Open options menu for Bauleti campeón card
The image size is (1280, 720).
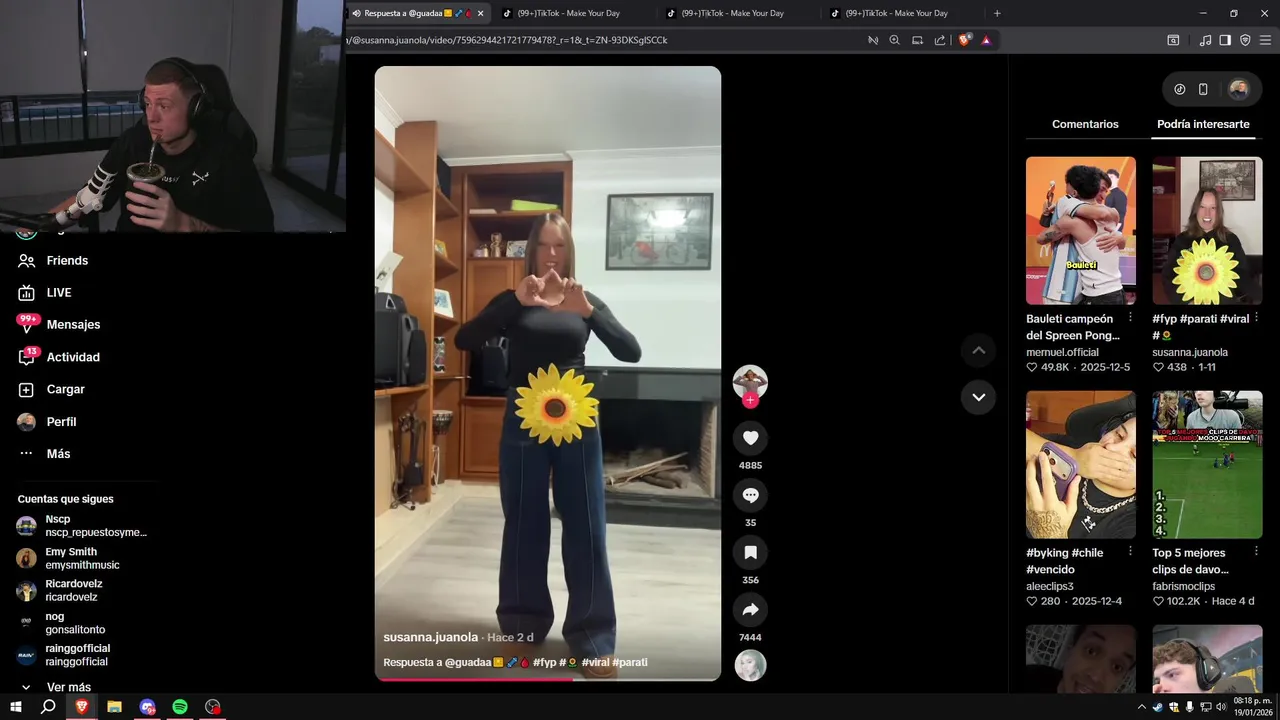[1130, 318]
